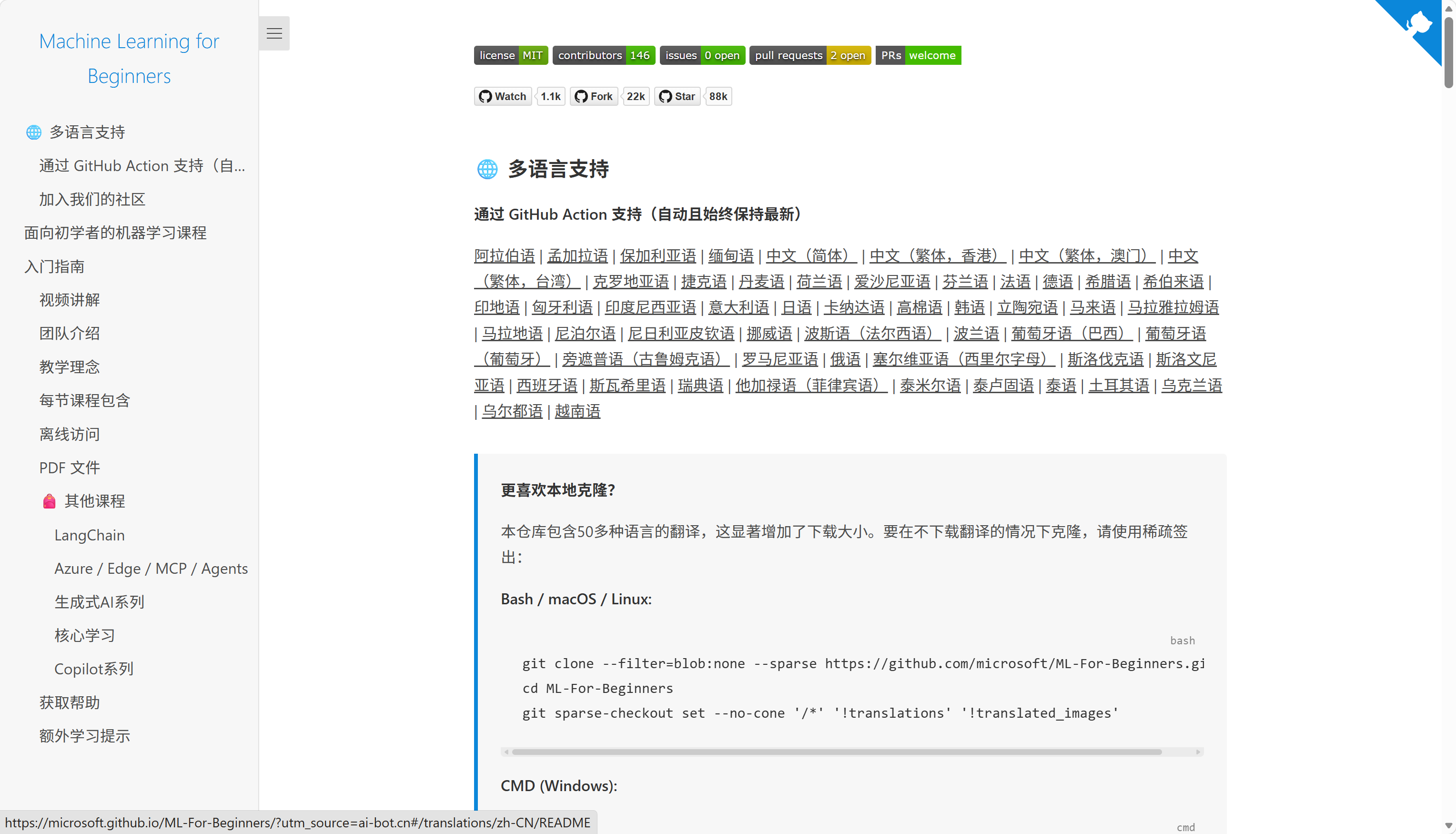Image resolution: width=1456 pixels, height=834 pixels.
Task: Open the 乌克兰语 translation link
Action: [1192, 386]
